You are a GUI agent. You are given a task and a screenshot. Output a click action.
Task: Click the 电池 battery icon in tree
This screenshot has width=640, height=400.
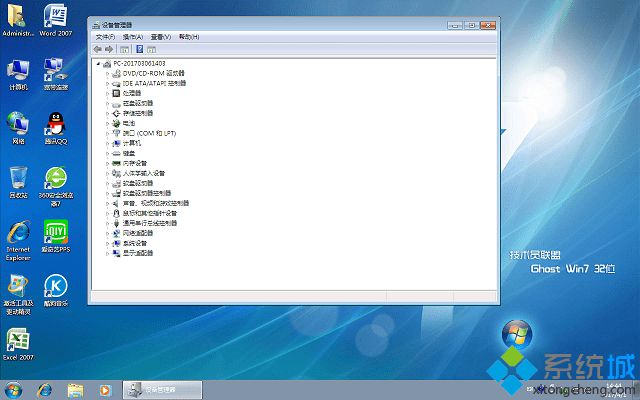116,123
